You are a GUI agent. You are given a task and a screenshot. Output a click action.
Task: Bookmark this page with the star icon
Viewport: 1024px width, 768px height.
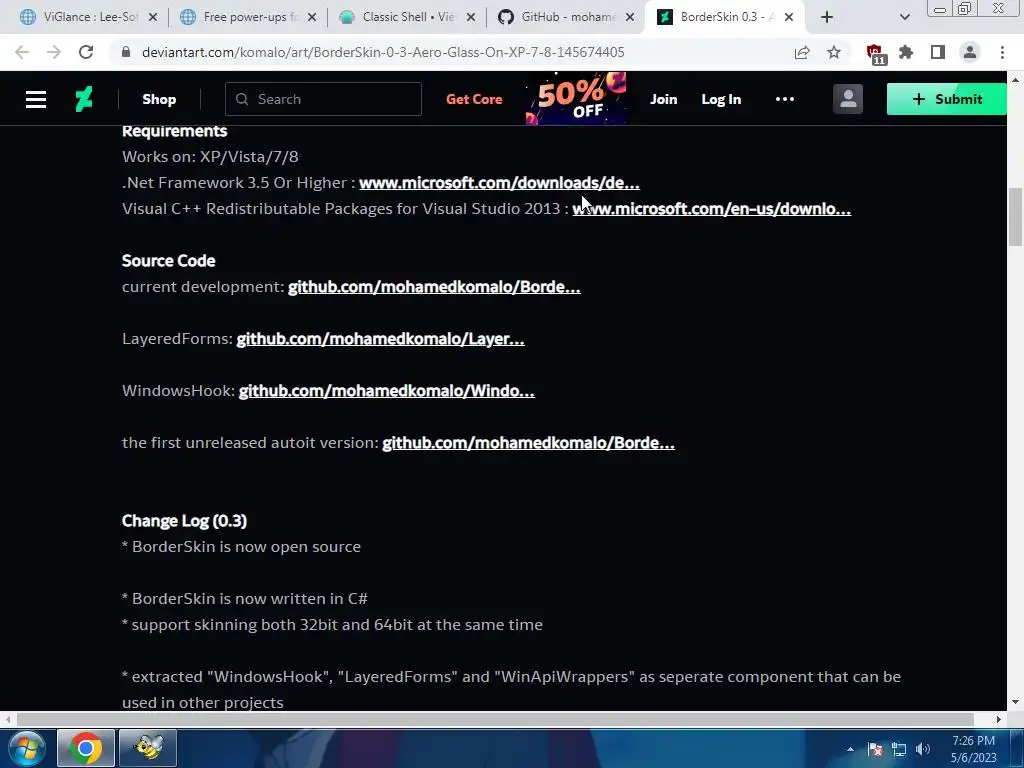[x=834, y=52]
